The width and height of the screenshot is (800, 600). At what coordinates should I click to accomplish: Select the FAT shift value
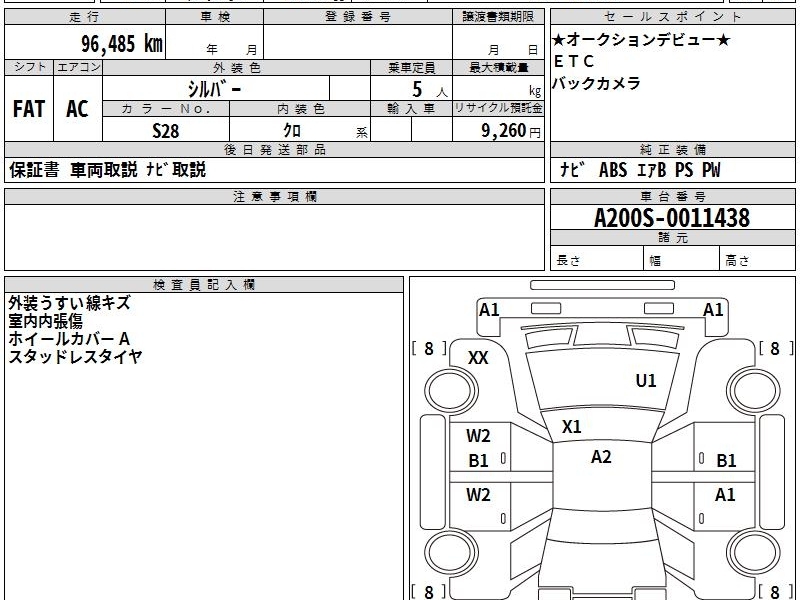29,109
